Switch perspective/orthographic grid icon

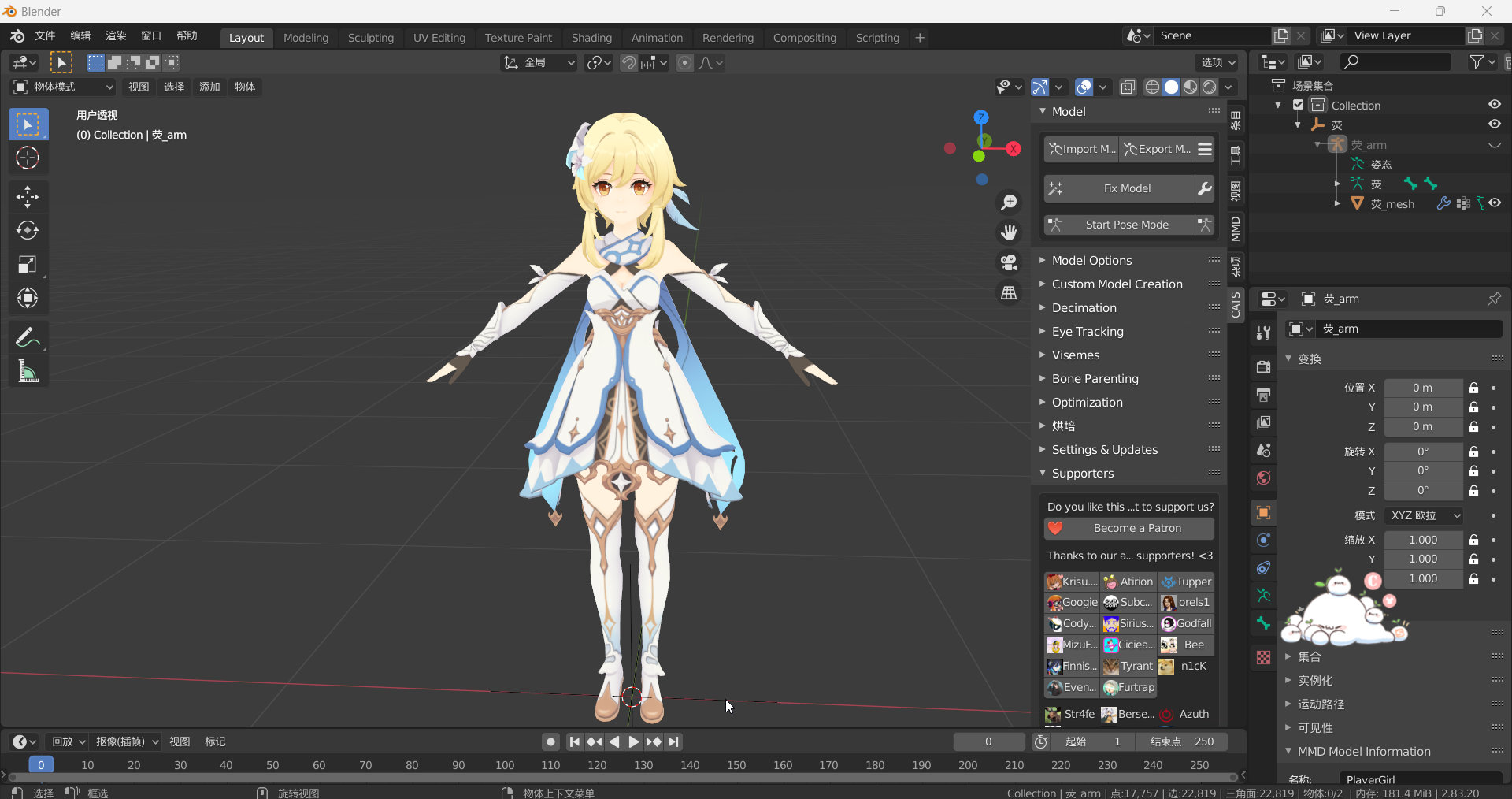1009,292
